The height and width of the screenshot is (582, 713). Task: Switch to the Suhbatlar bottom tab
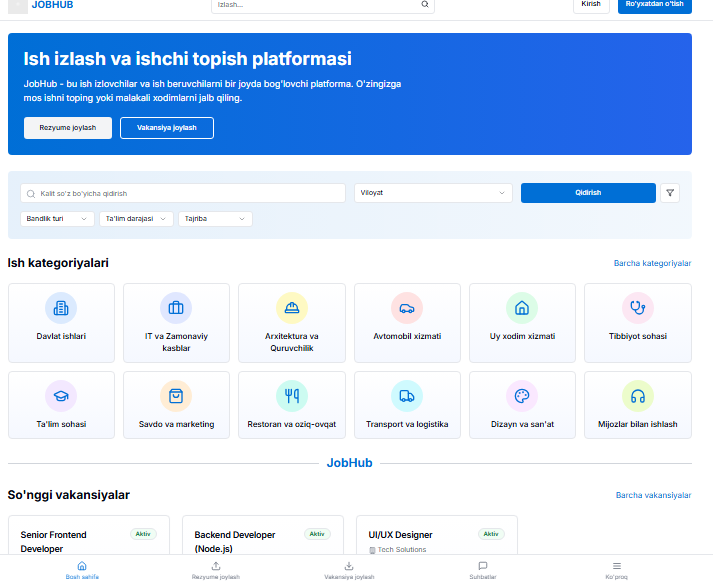pyautogui.click(x=482, y=570)
